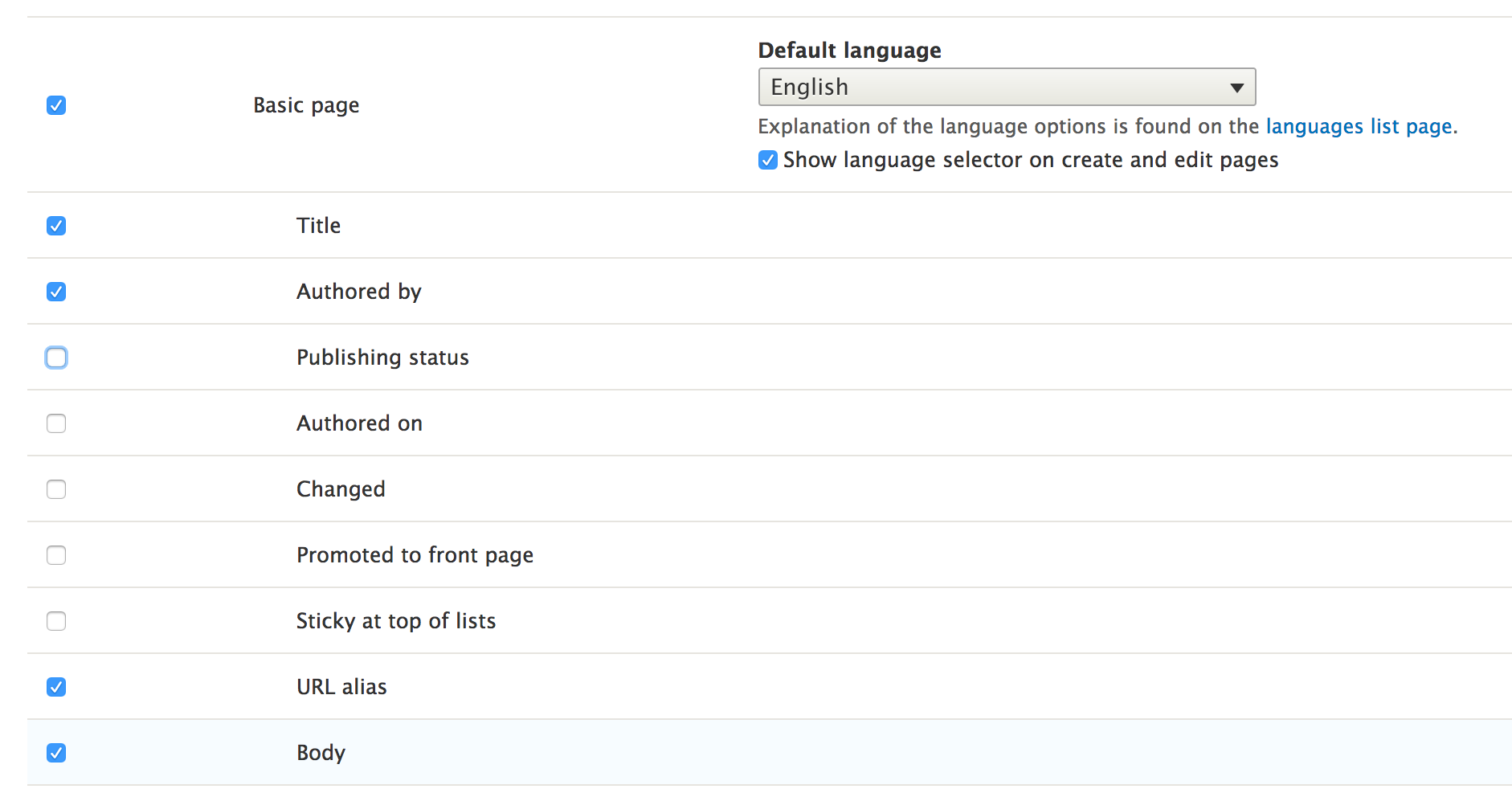Click the Show language selector label text
This screenshot has height=789, width=1512.
[1030, 160]
